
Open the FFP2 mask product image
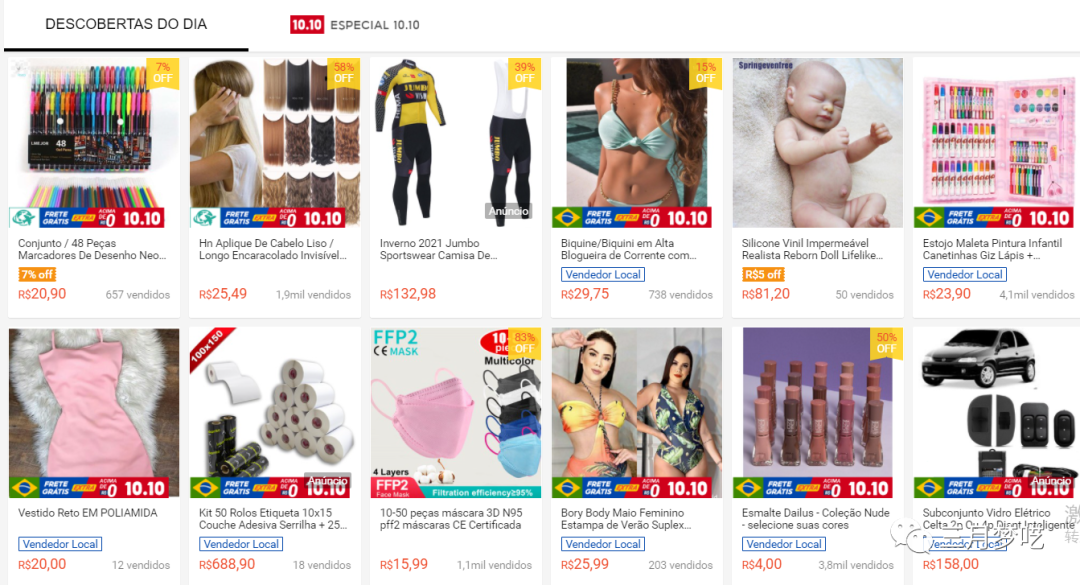[x=456, y=413]
